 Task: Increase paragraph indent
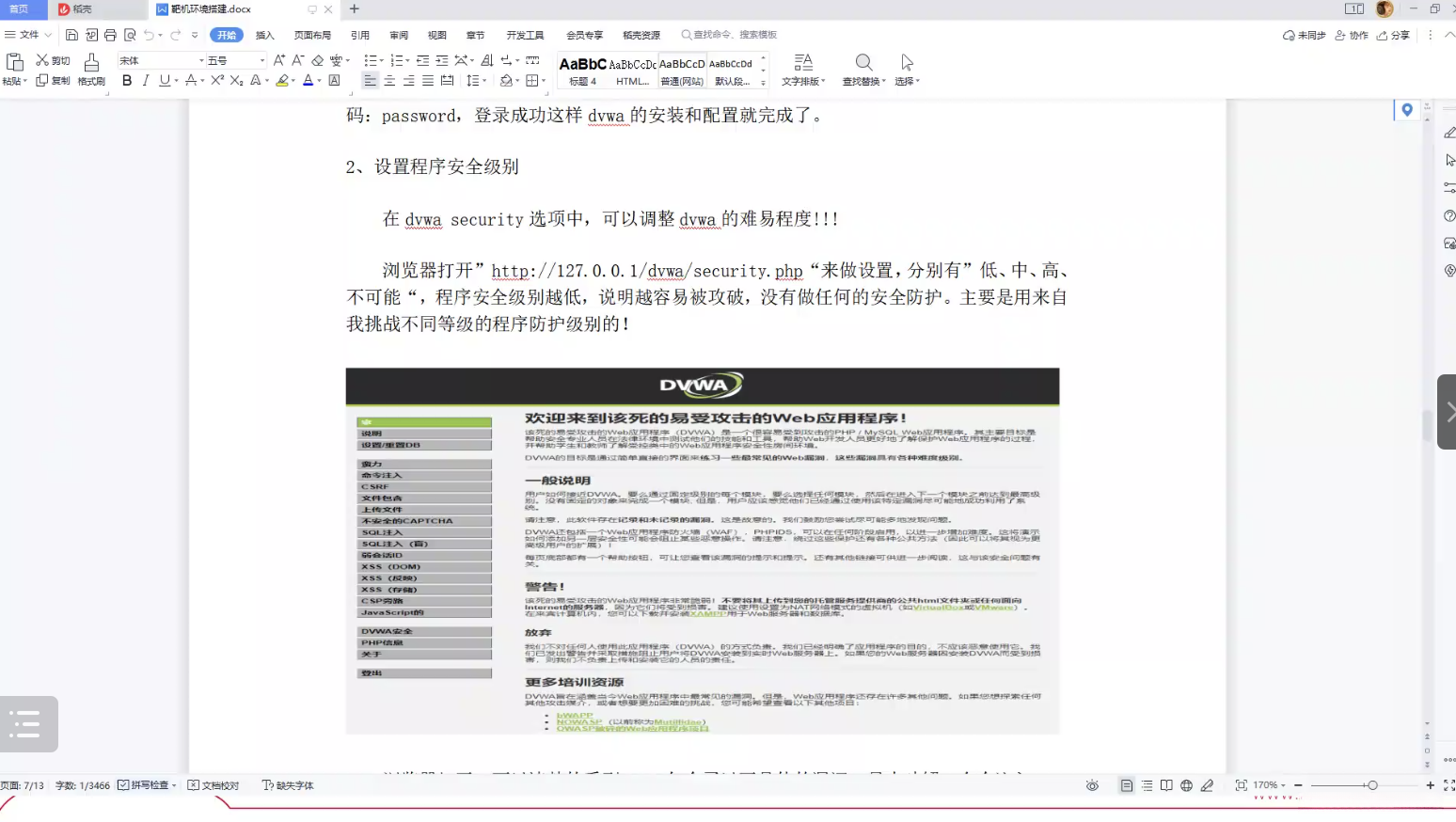[x=441, y=60]
